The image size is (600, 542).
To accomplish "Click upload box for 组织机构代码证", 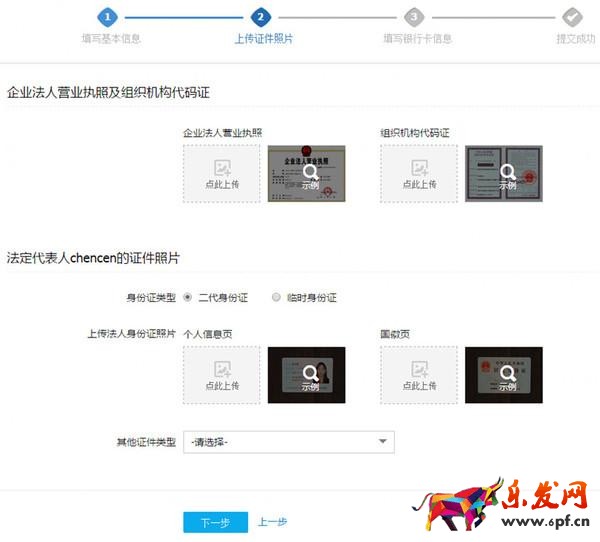I will [x=419, y=174].
